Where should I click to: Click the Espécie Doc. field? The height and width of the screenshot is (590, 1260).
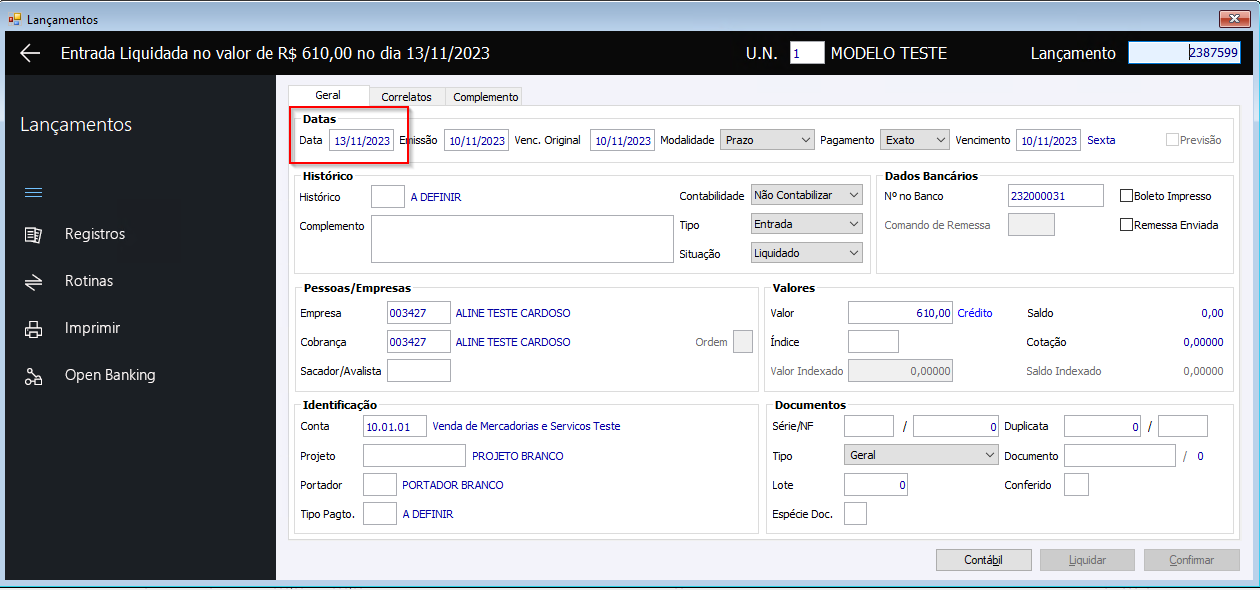click(856, 514)
